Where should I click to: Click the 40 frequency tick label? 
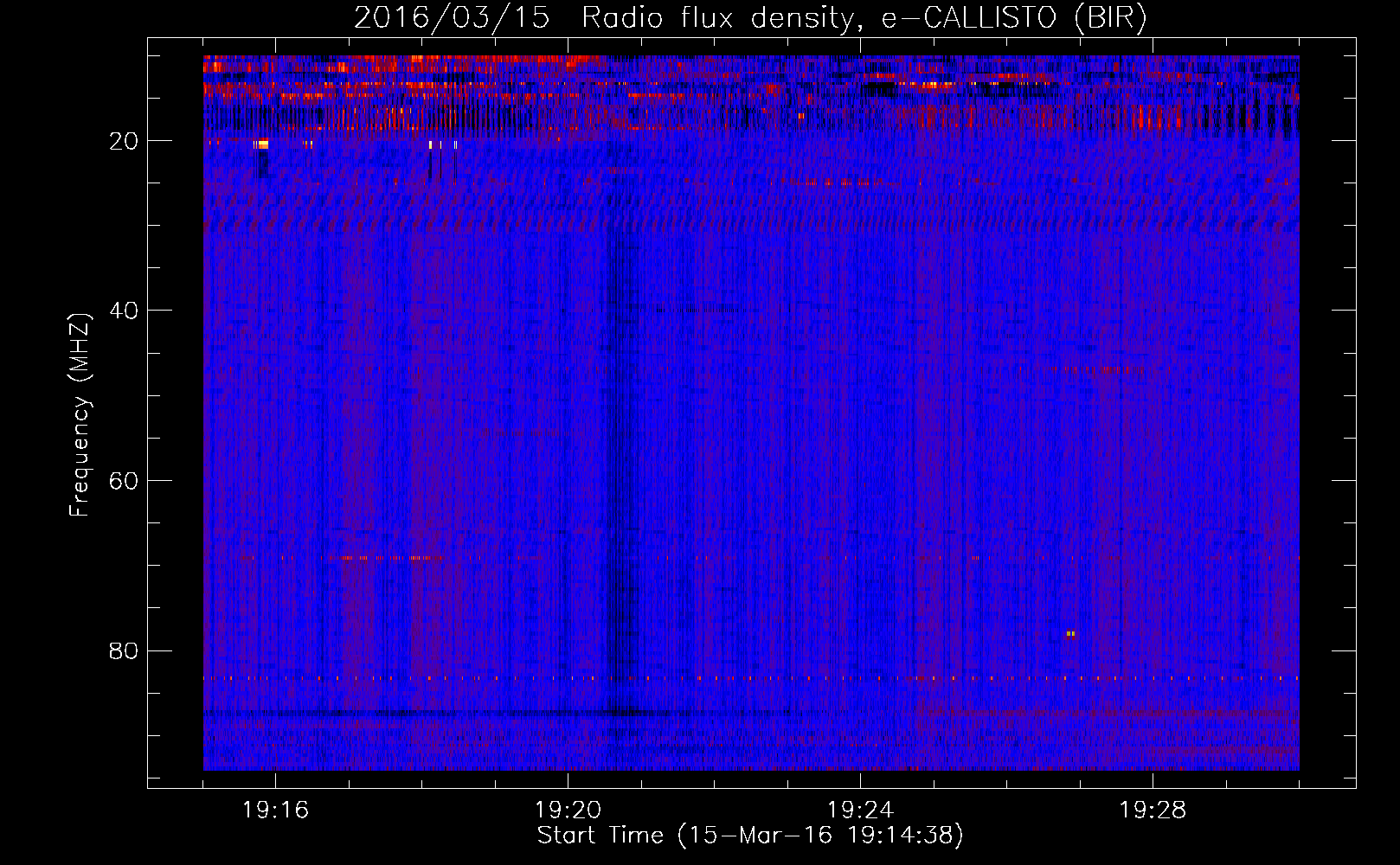tap(125, 311)
